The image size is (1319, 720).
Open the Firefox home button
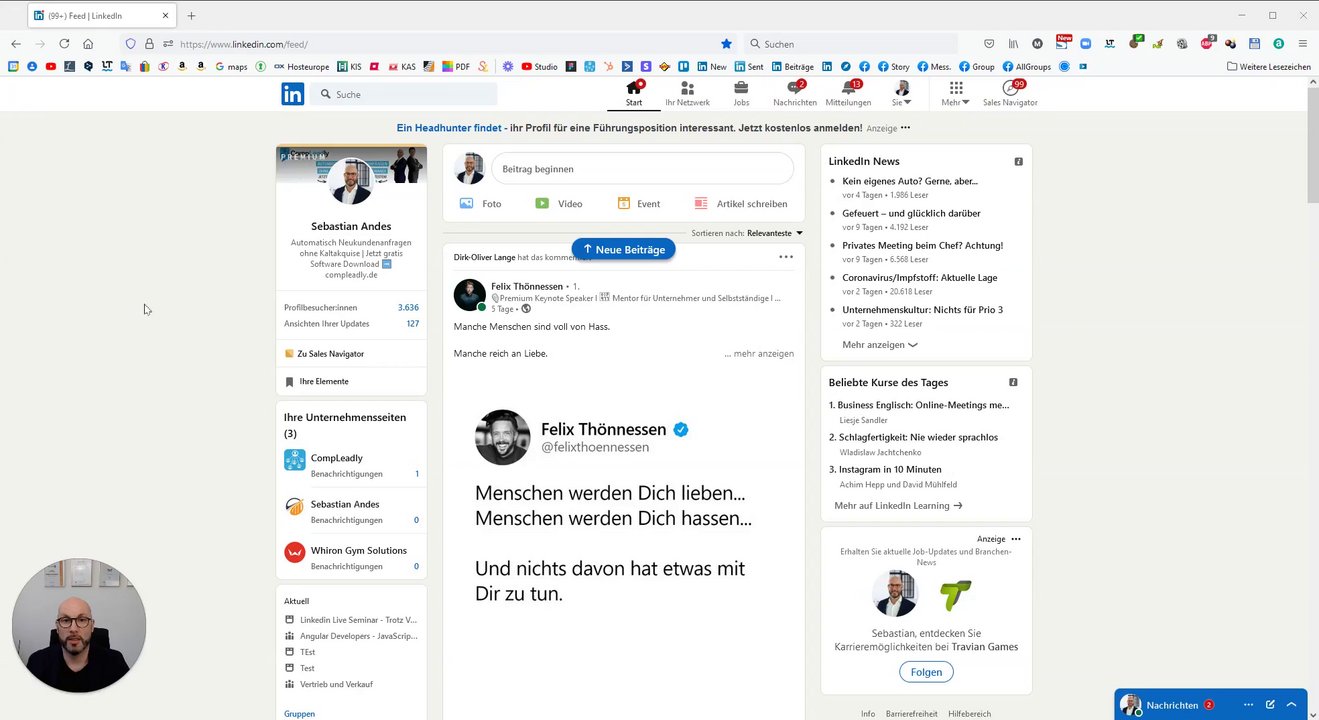(x=88, y=44)
